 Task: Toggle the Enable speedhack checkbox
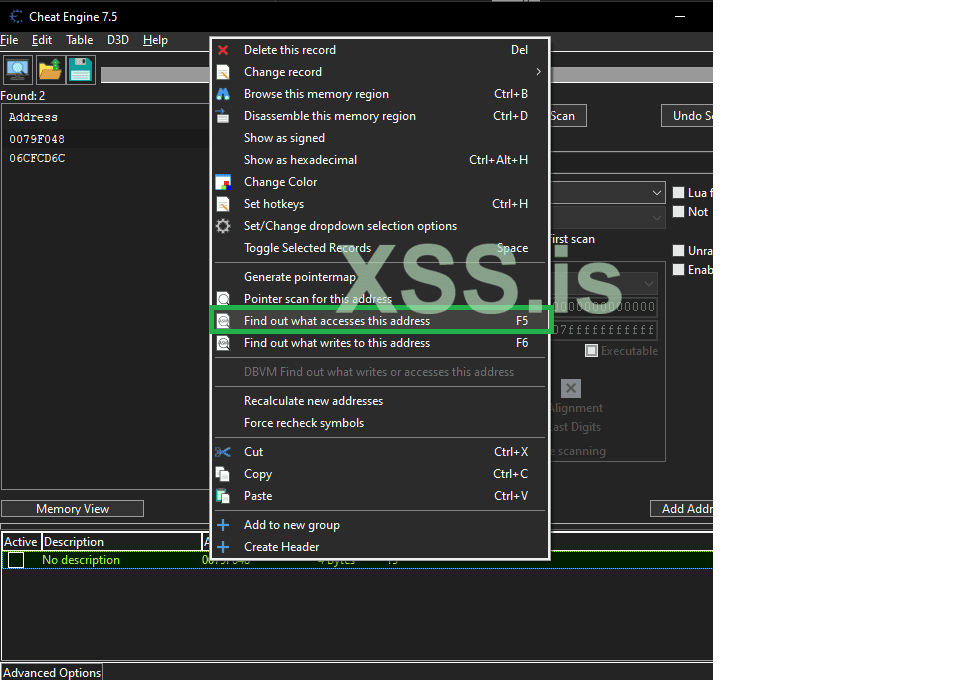pos(678,270)
